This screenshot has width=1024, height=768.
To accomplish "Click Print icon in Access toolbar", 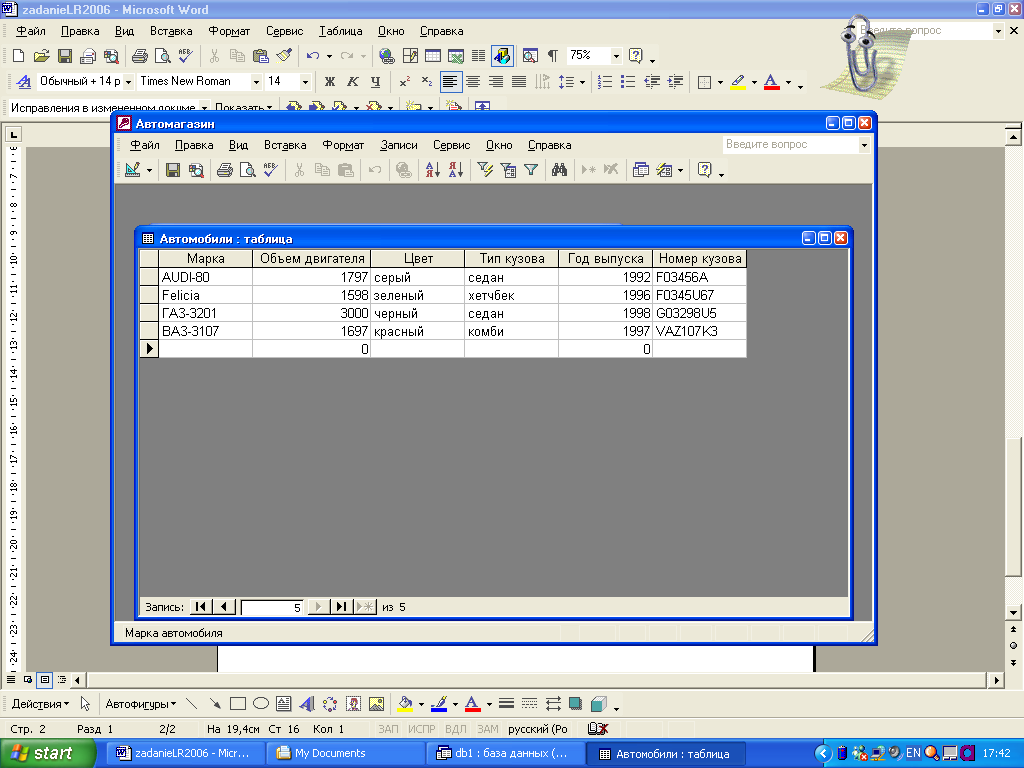I will click(225, 170).
